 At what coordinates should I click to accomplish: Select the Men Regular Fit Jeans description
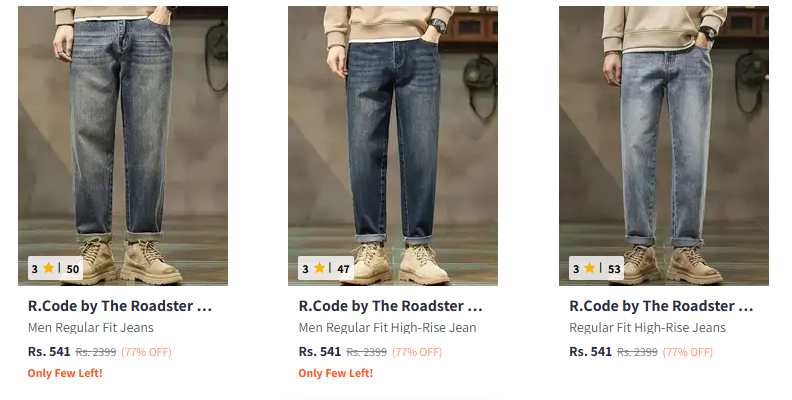[91, 328]
